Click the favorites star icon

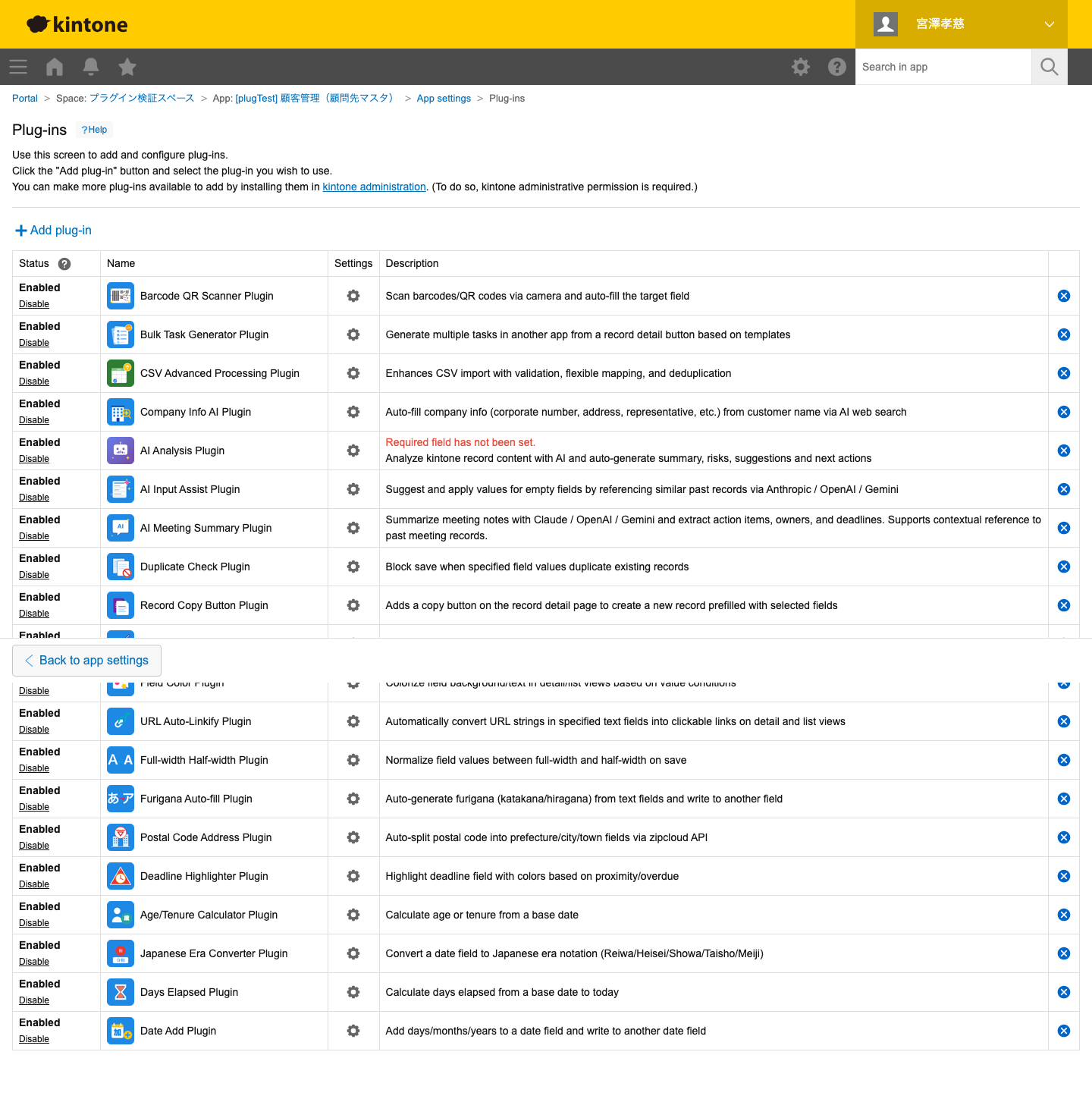click(x=127, y=67)
